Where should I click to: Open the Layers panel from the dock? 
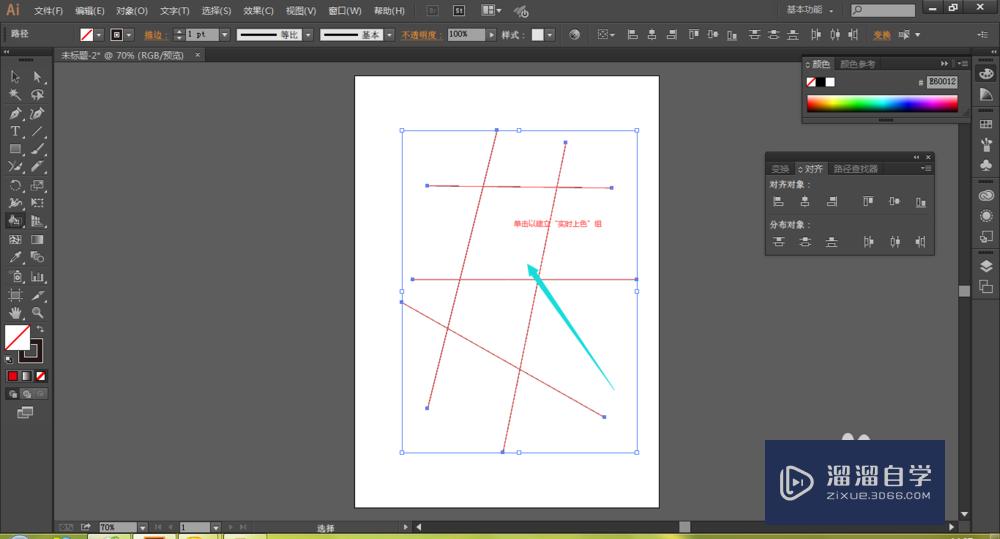click(x=986, y=266)
